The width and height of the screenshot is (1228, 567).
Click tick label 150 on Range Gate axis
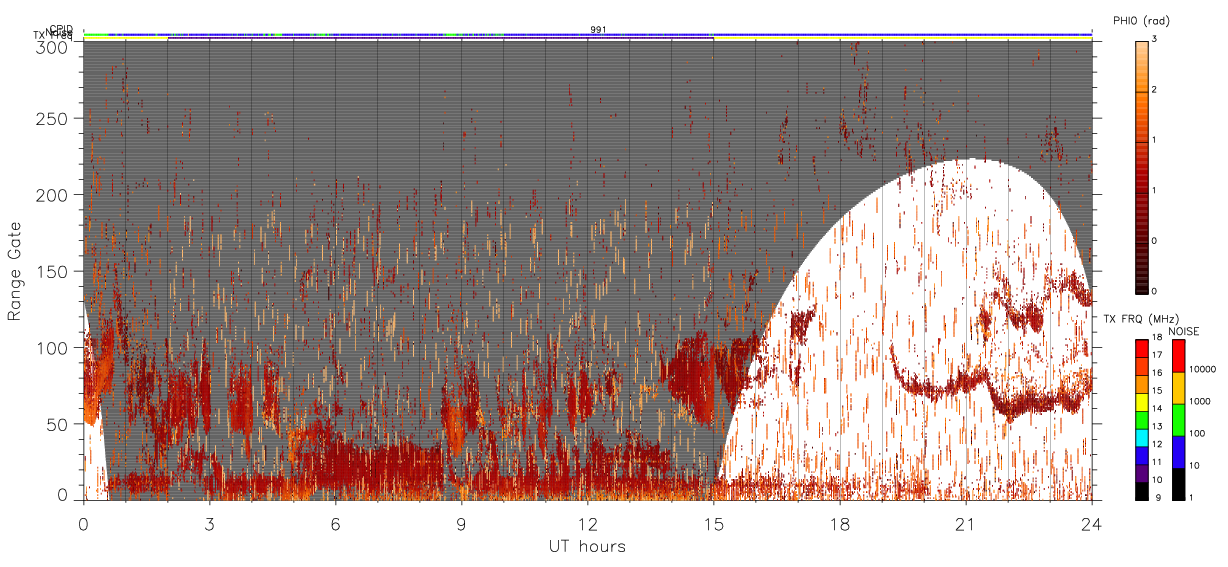[x=52, y=271]
